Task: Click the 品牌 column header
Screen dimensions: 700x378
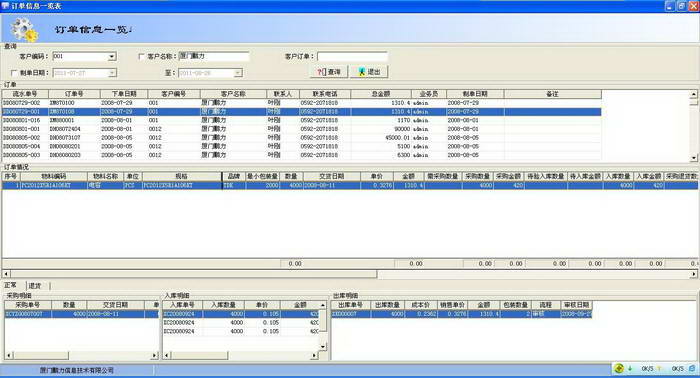Action: (x=234, y=176)
